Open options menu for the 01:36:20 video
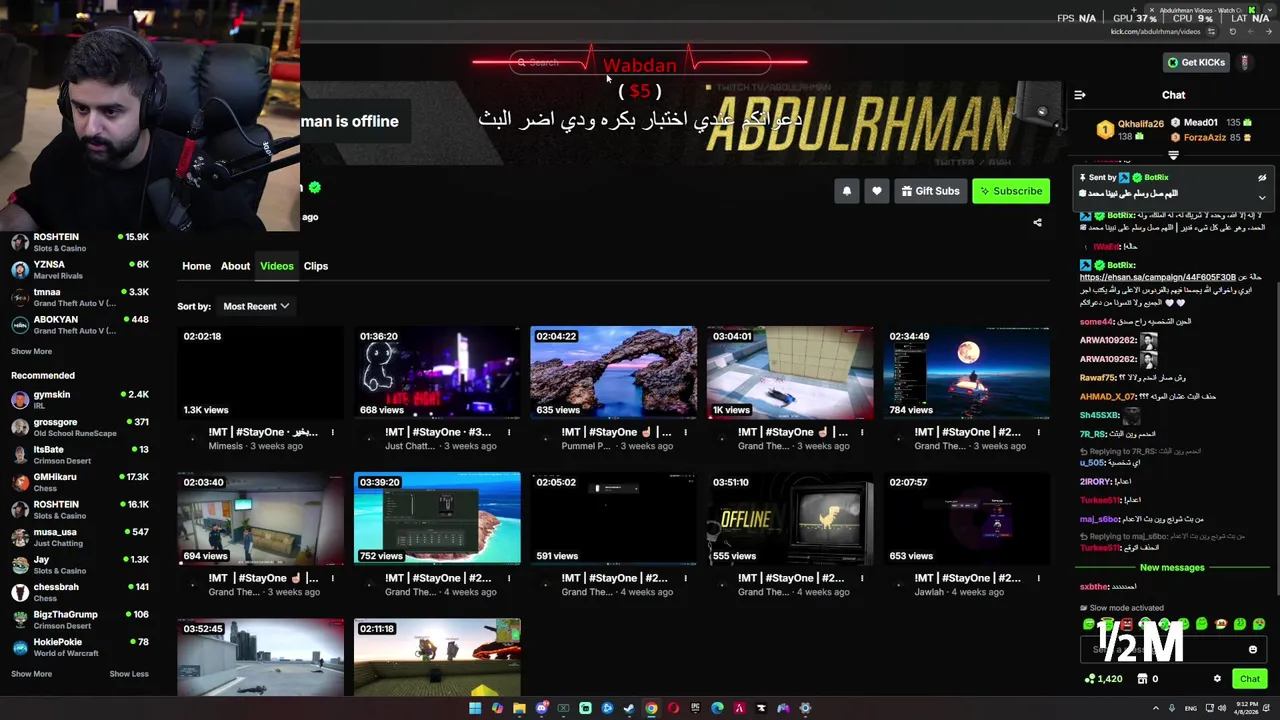This screenshot has width=1280, height=720. coord(509,432)
